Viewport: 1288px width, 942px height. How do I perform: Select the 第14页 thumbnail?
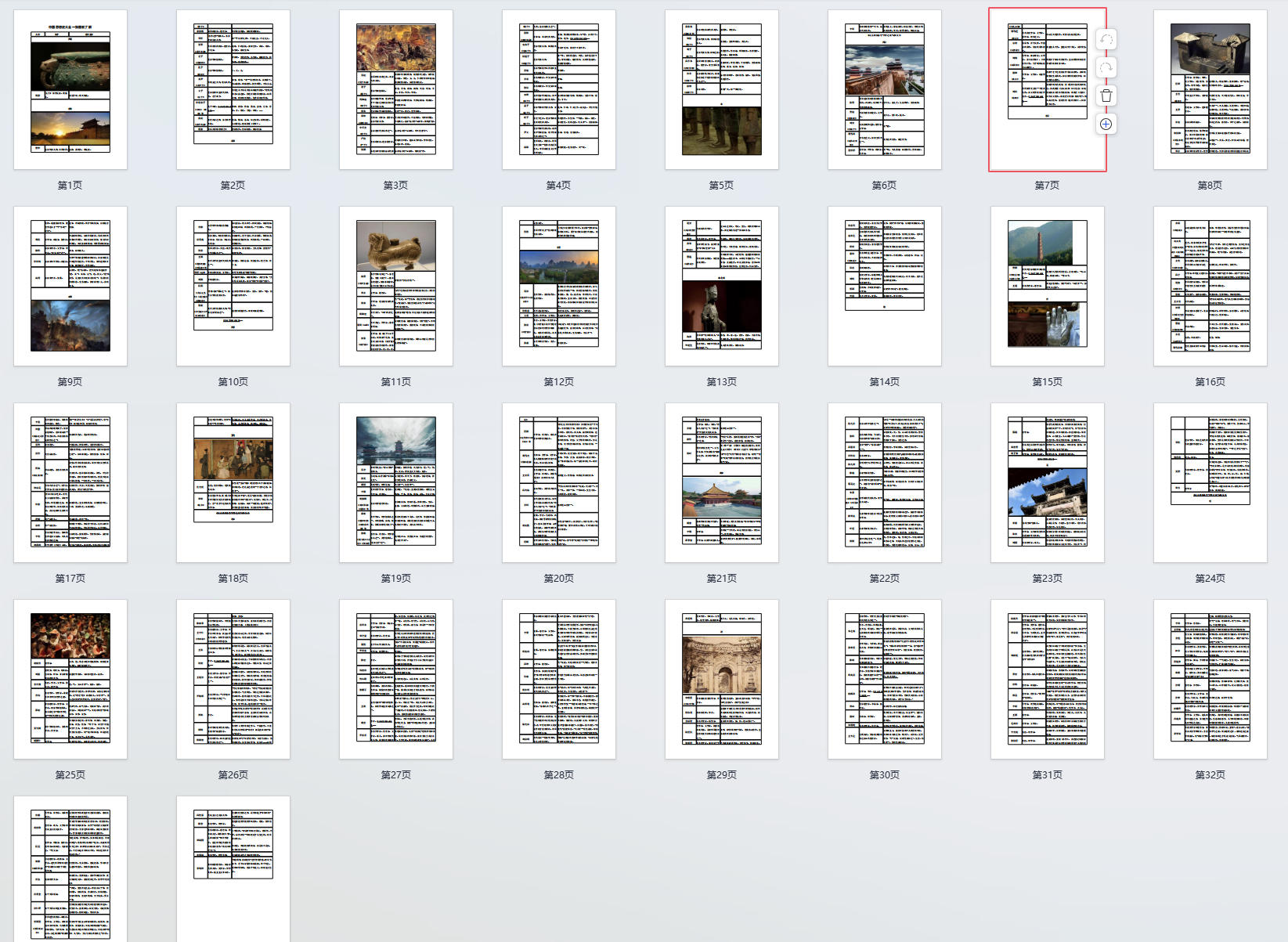tap(884, 286)
